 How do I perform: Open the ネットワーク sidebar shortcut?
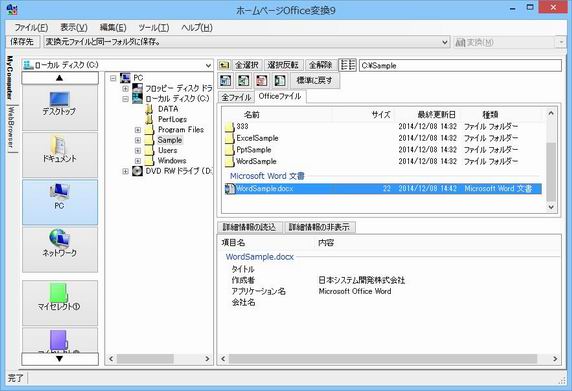(60, 249)
